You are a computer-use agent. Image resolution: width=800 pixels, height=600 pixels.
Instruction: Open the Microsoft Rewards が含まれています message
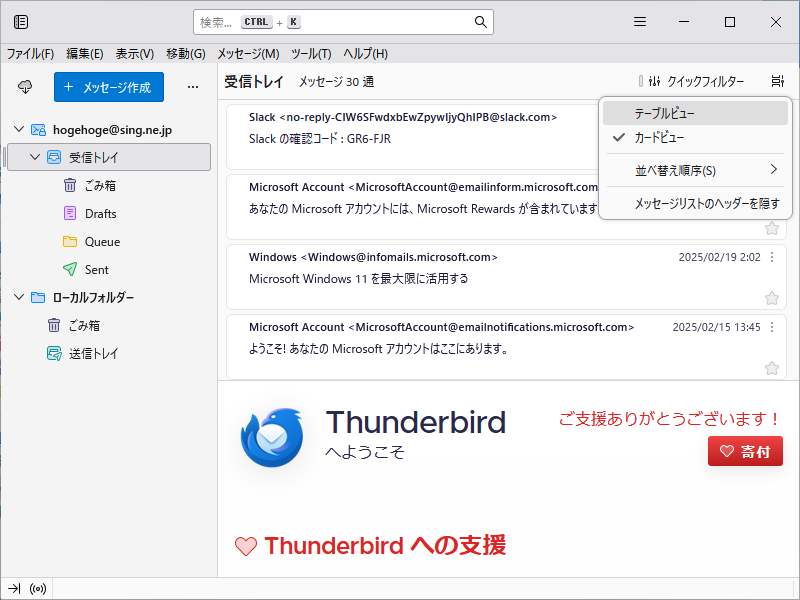(x=412, y=207)
